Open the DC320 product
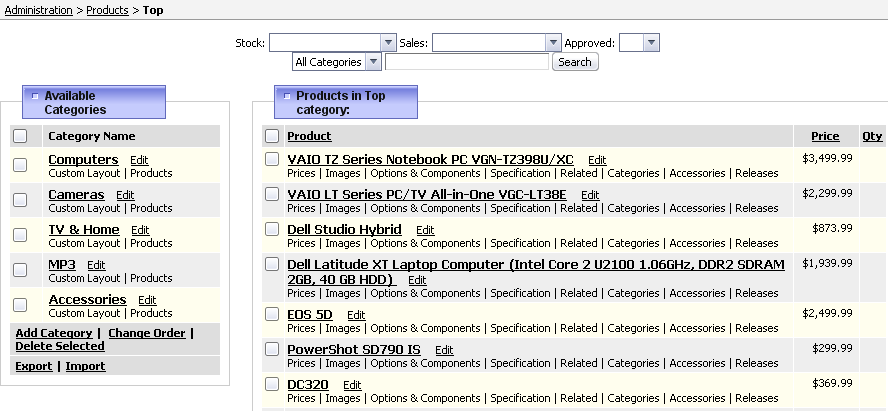 (308, 385)
